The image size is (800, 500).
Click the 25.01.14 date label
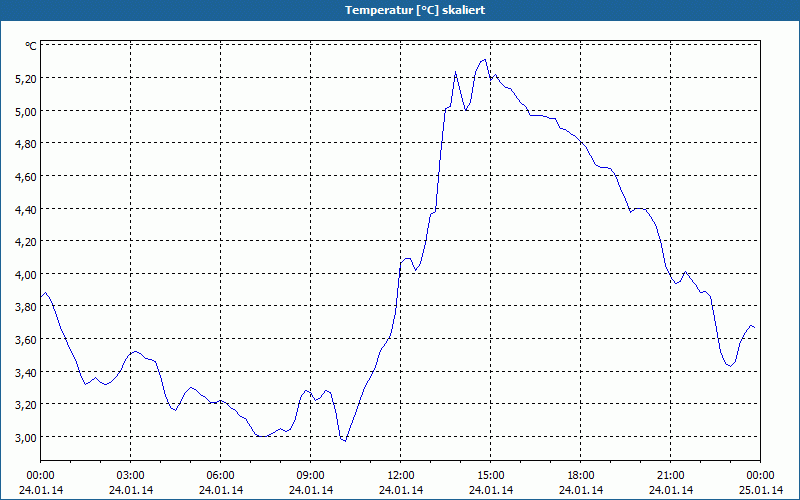click(x=761, y=490)
